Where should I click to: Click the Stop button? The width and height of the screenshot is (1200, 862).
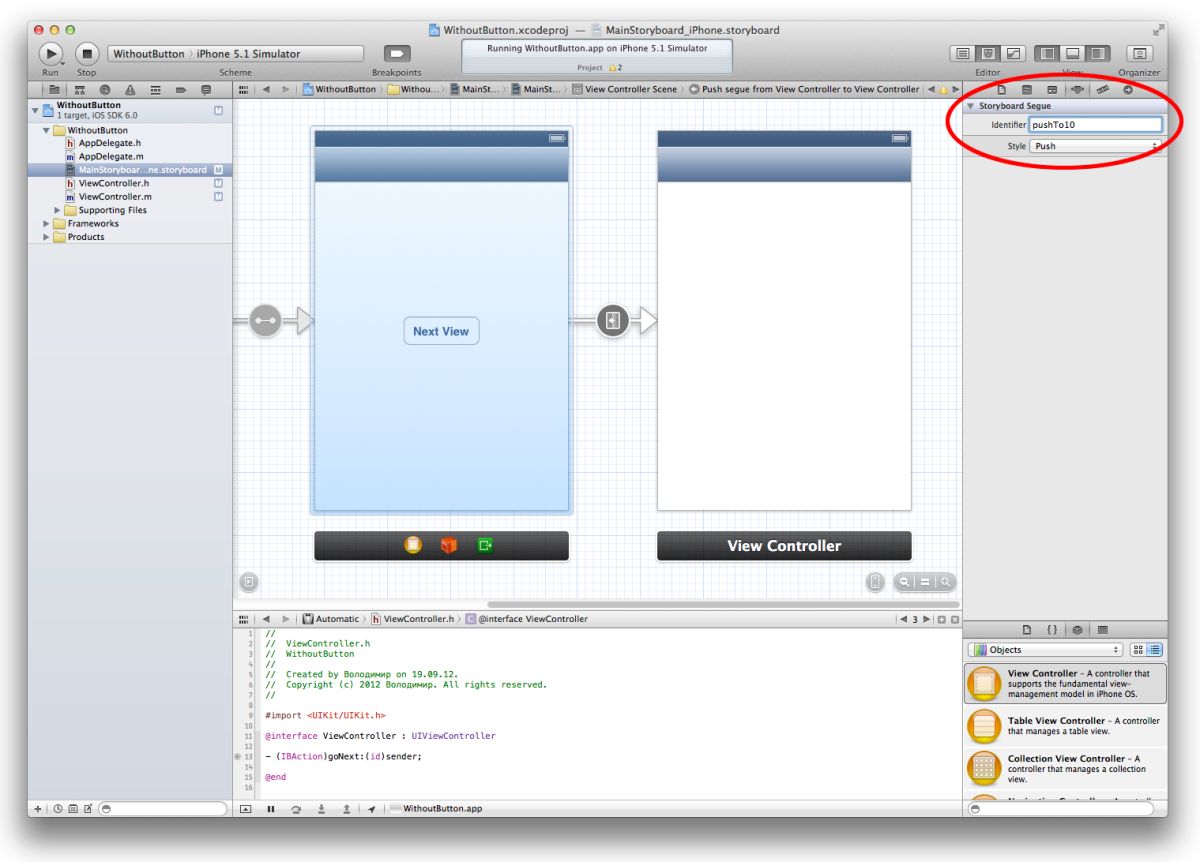click(x=87, y=54)
